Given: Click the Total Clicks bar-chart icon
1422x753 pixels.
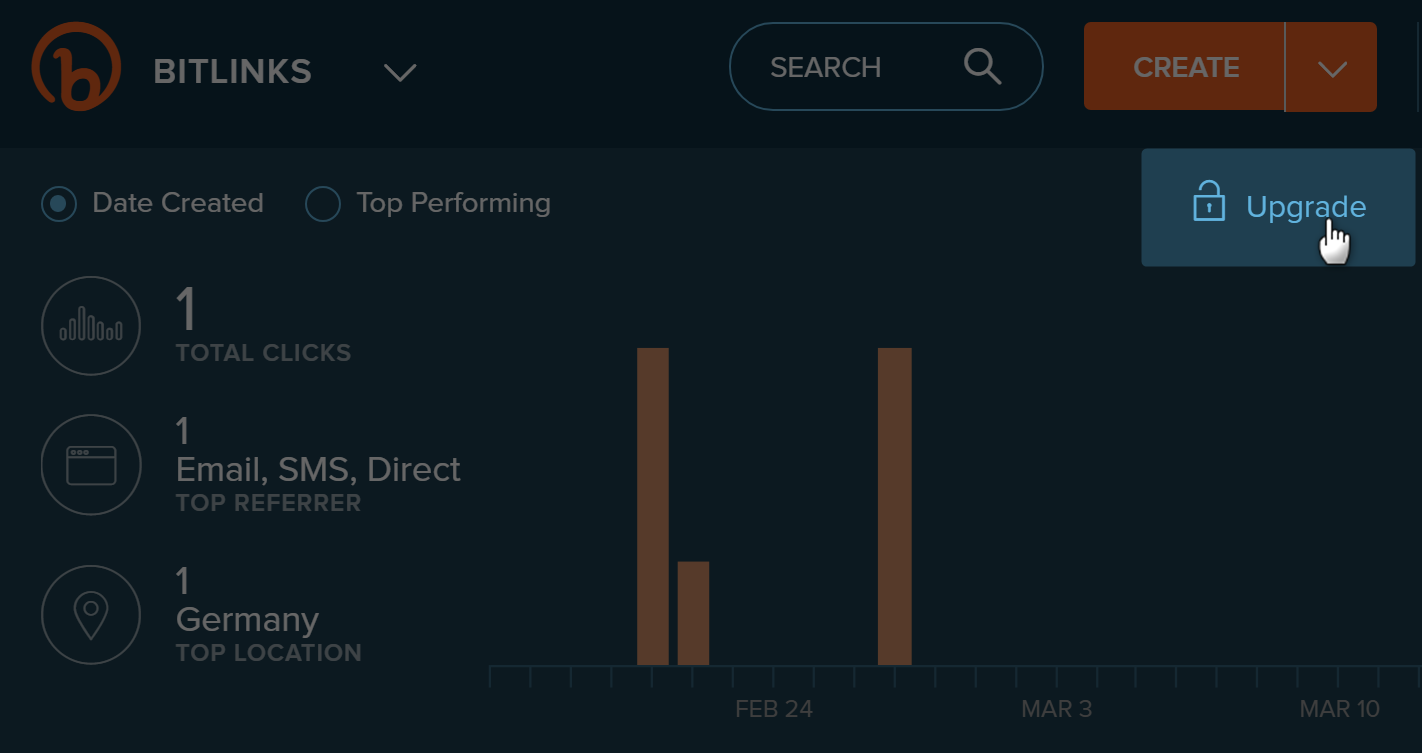Looking at the screenshot, I should [x=91, y=326].
